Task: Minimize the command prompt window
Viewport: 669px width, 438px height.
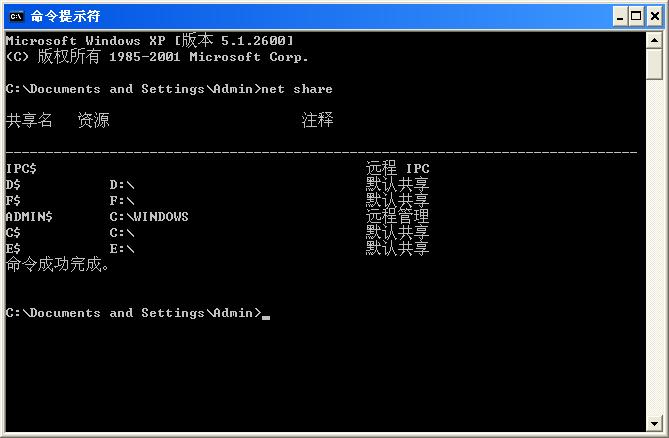Action: (x=620, y=16)
